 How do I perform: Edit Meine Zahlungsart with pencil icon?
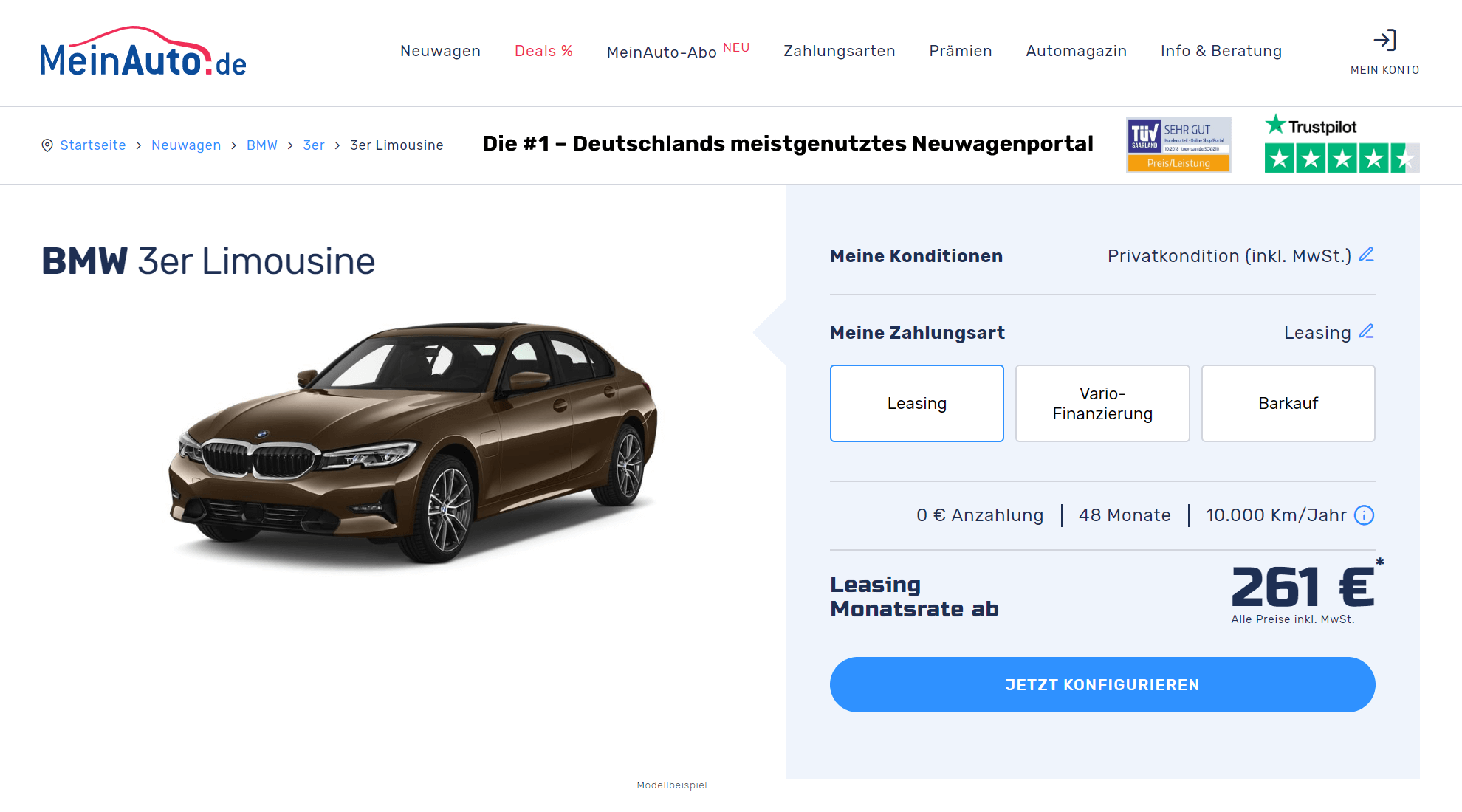pyautogui.click(x=1367, y=331)
